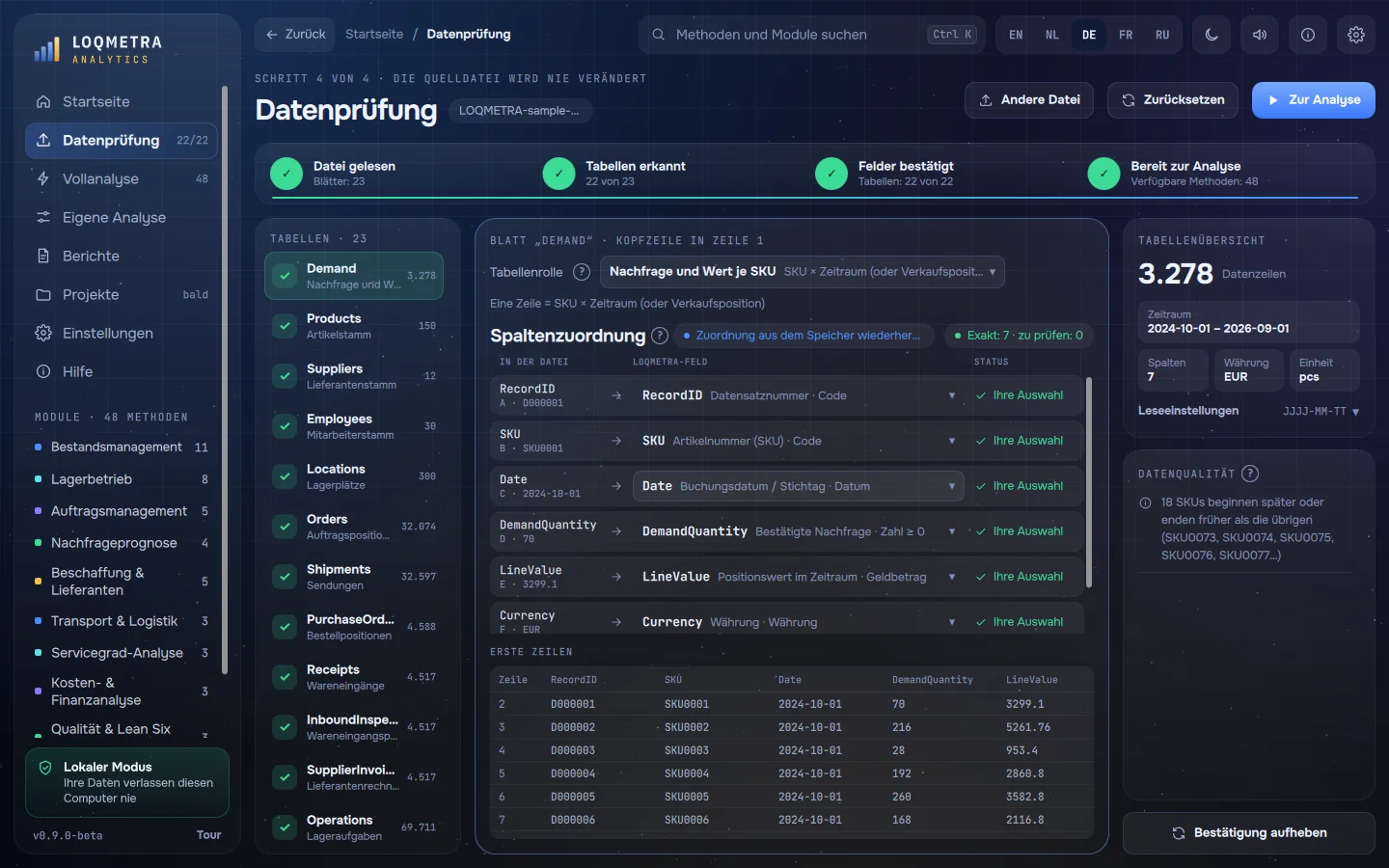Toggle the checkmark for Products table
The width and height of the screenshot is (1389, 868).
coord(285,326)
